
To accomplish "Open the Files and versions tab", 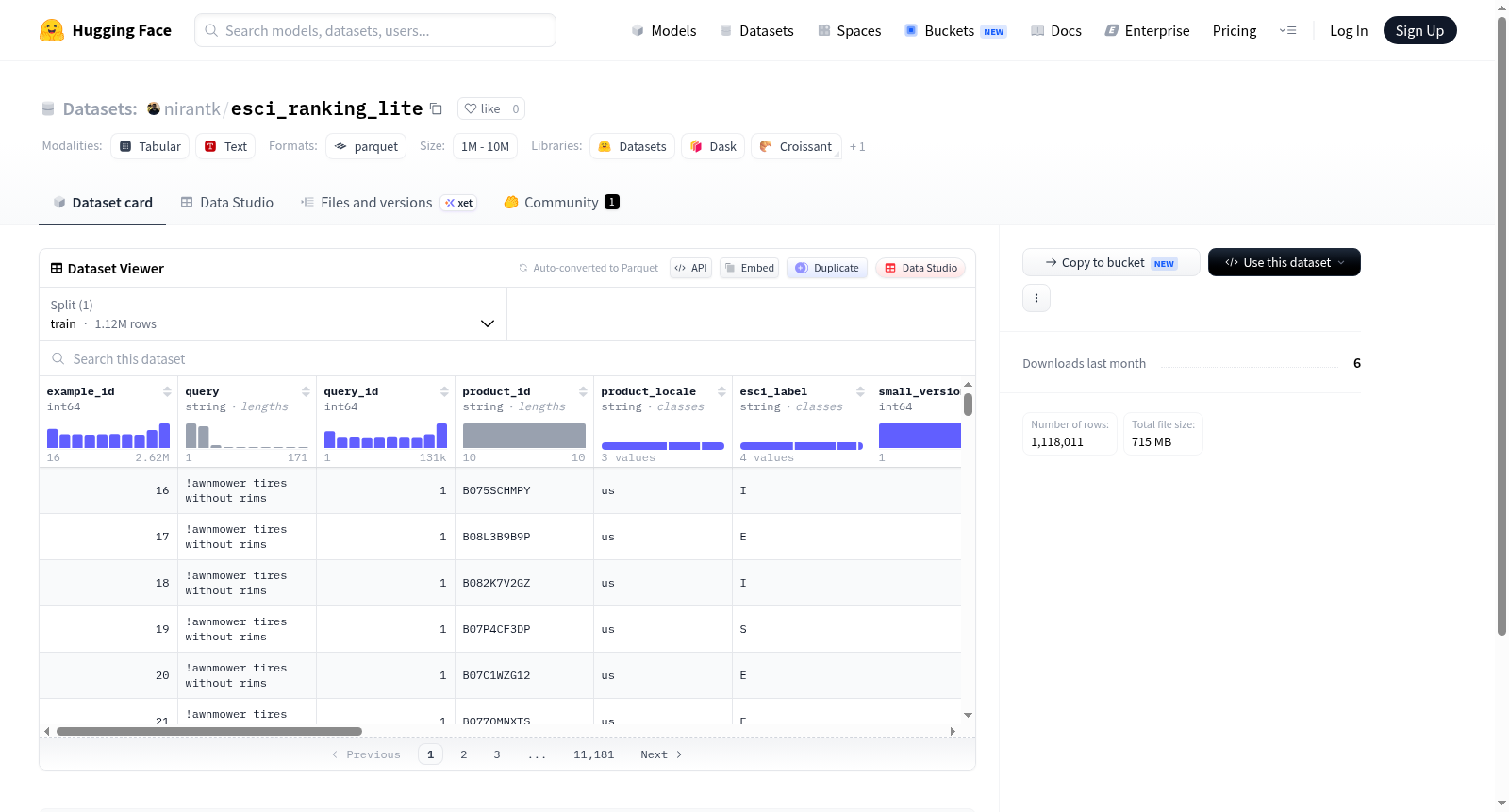I will 389,202.
